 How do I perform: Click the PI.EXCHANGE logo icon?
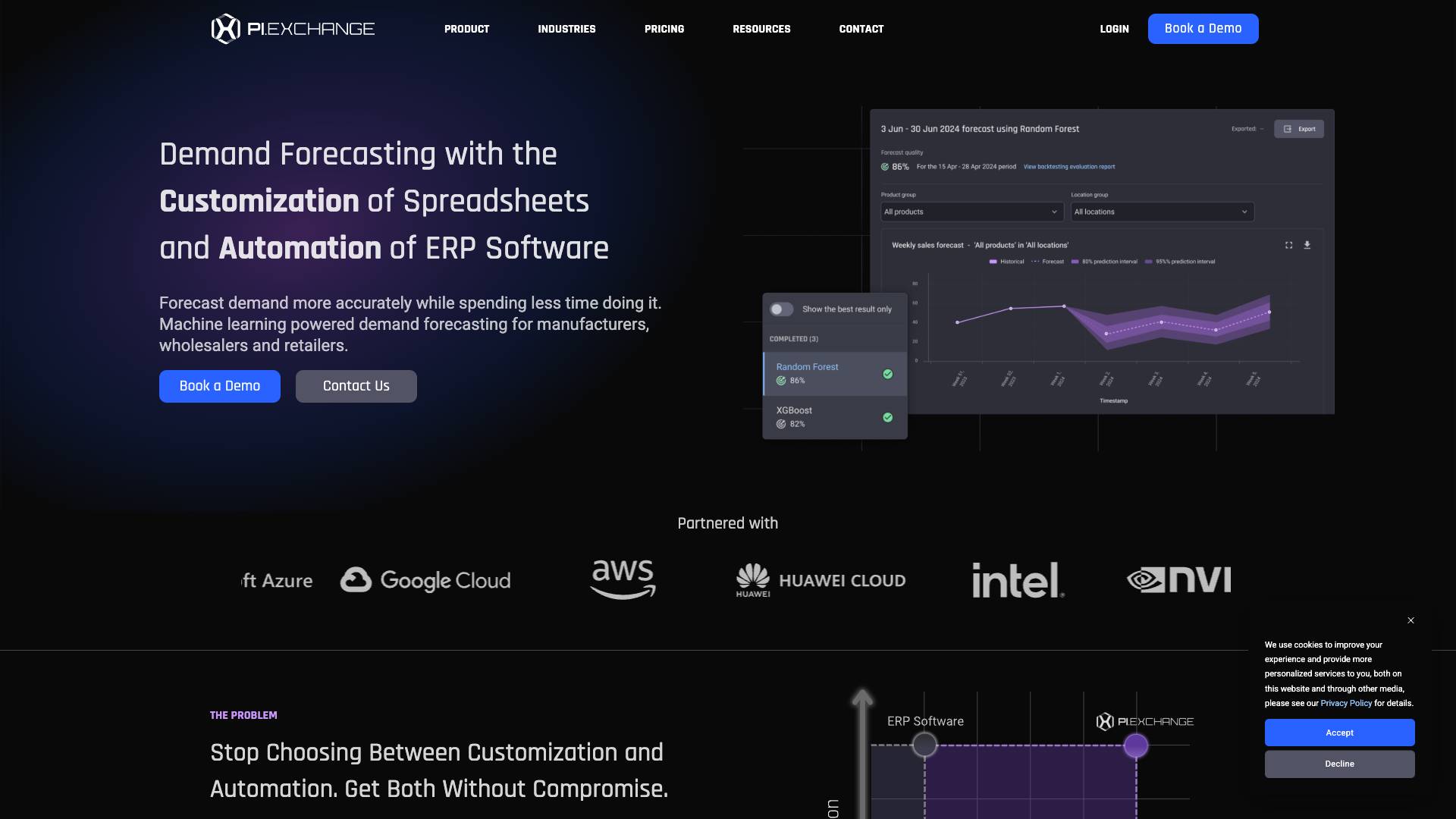[x=225, y=29]
